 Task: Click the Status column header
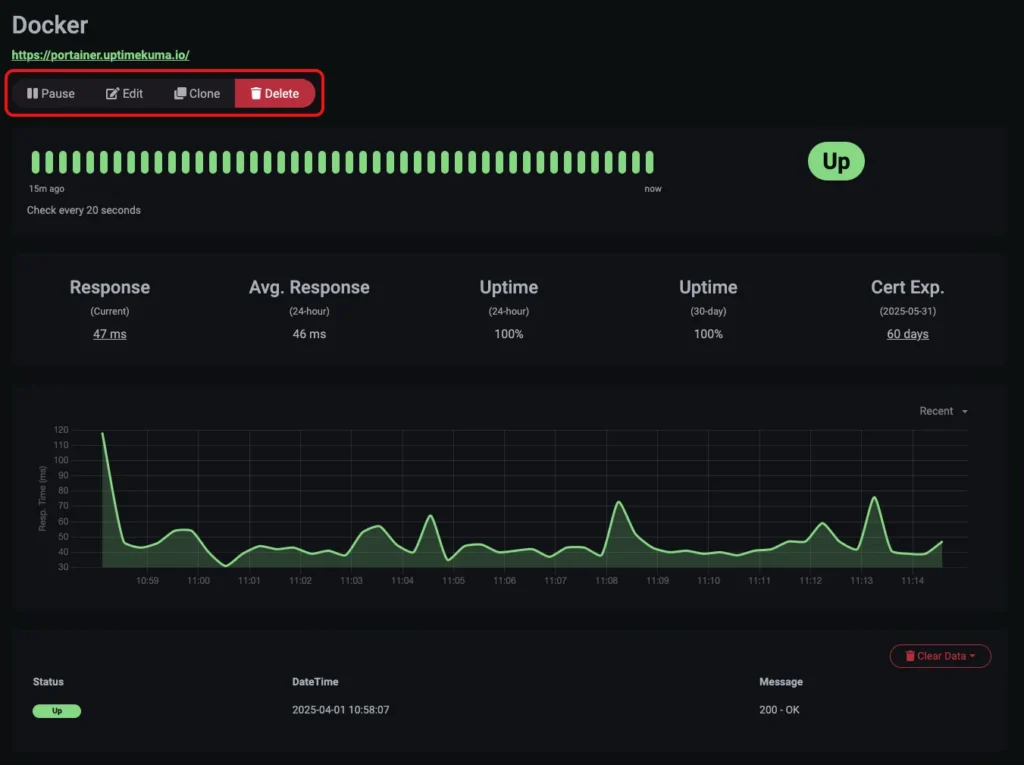pos(48,682)
